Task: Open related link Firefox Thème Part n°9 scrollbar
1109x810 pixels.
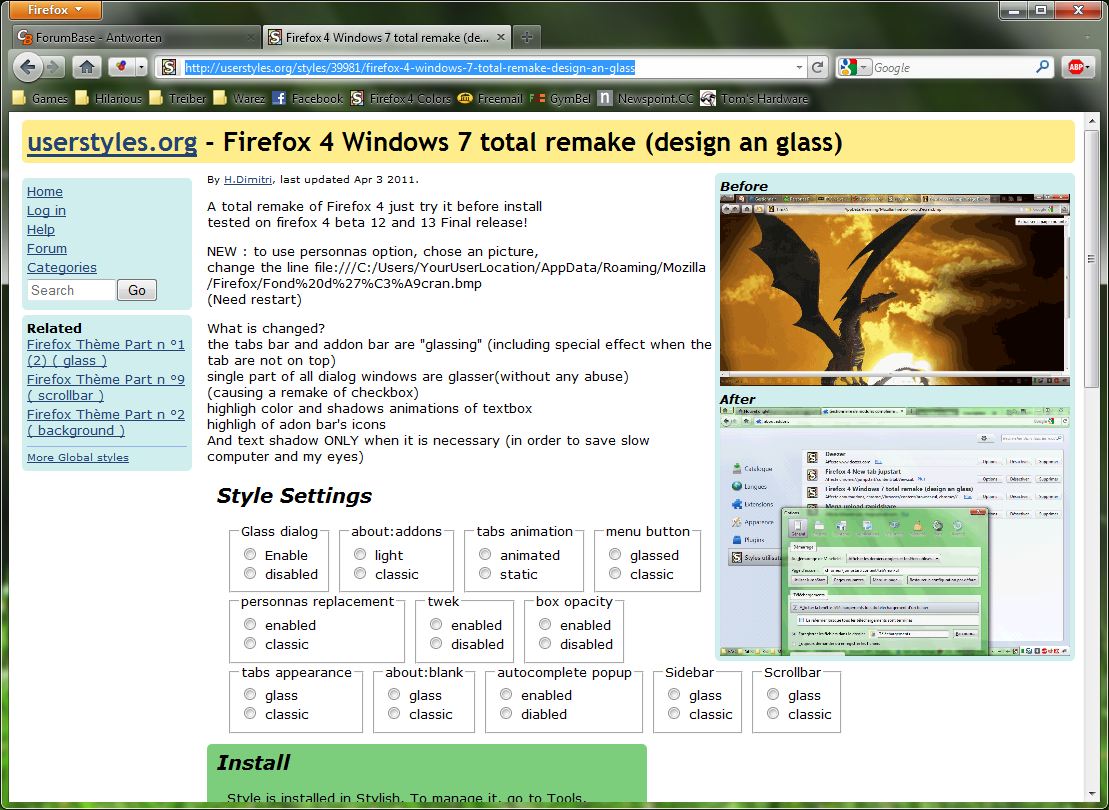Action: point(105,388)
